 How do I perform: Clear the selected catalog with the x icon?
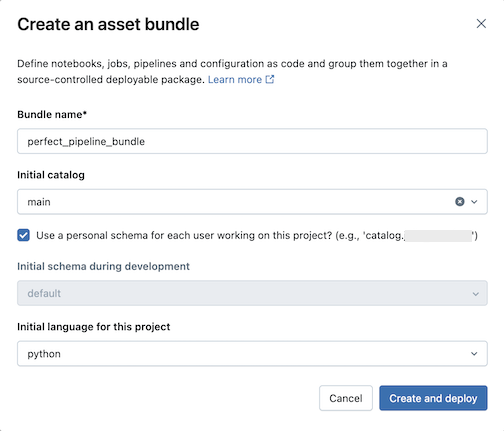click(460, 202)
